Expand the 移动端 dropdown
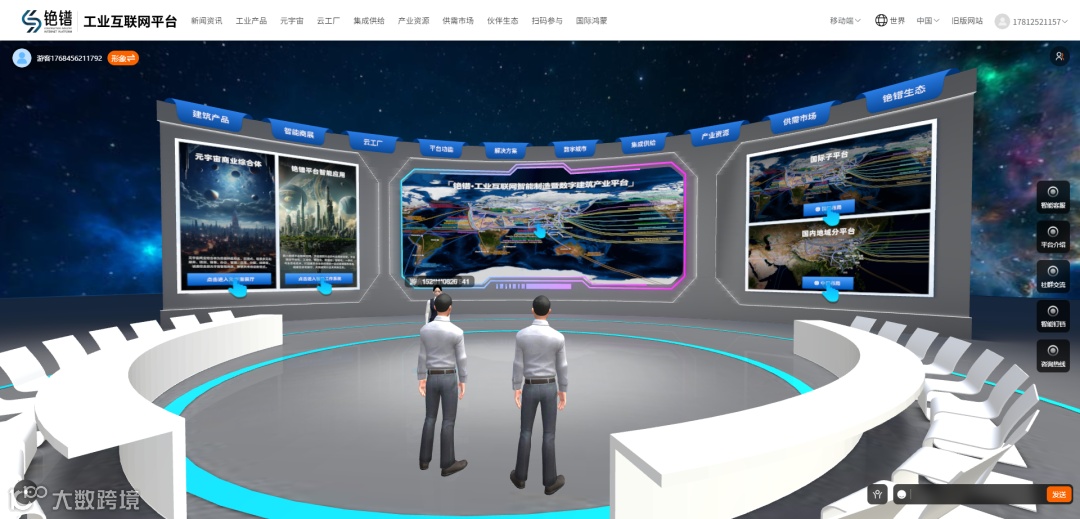The width and height of the screenshot is (1080, 519). (x=845, y=21)
